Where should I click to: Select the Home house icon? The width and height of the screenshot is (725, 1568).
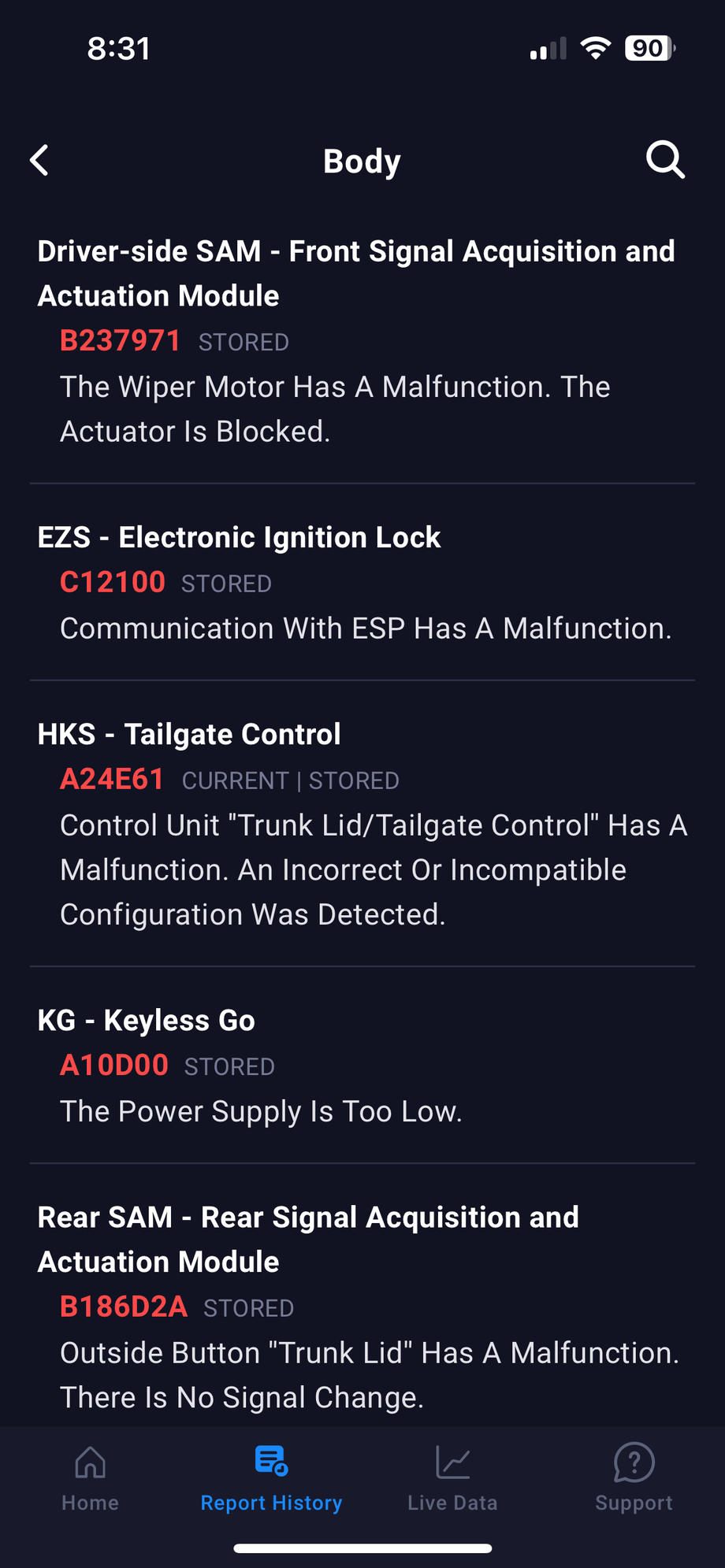click(90, 1462)
